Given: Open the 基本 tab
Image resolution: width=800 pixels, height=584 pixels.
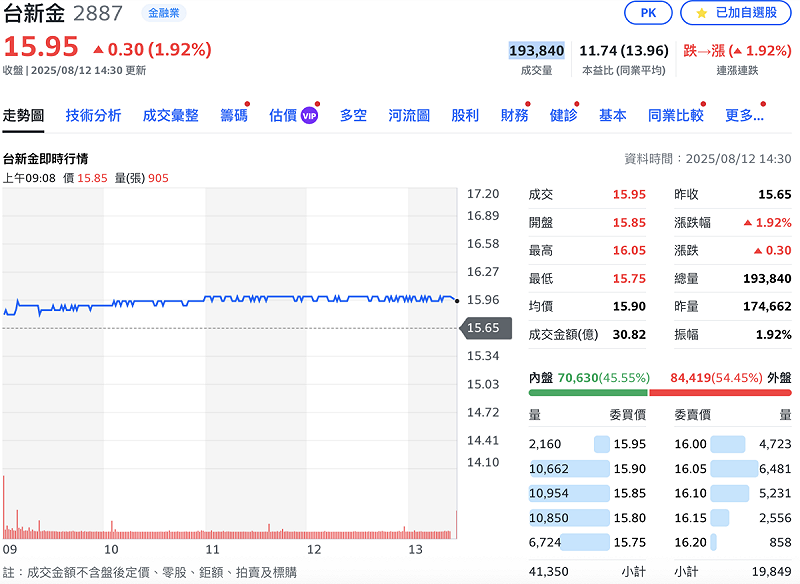Looking at the screenshot, I should tap(612, 116).
